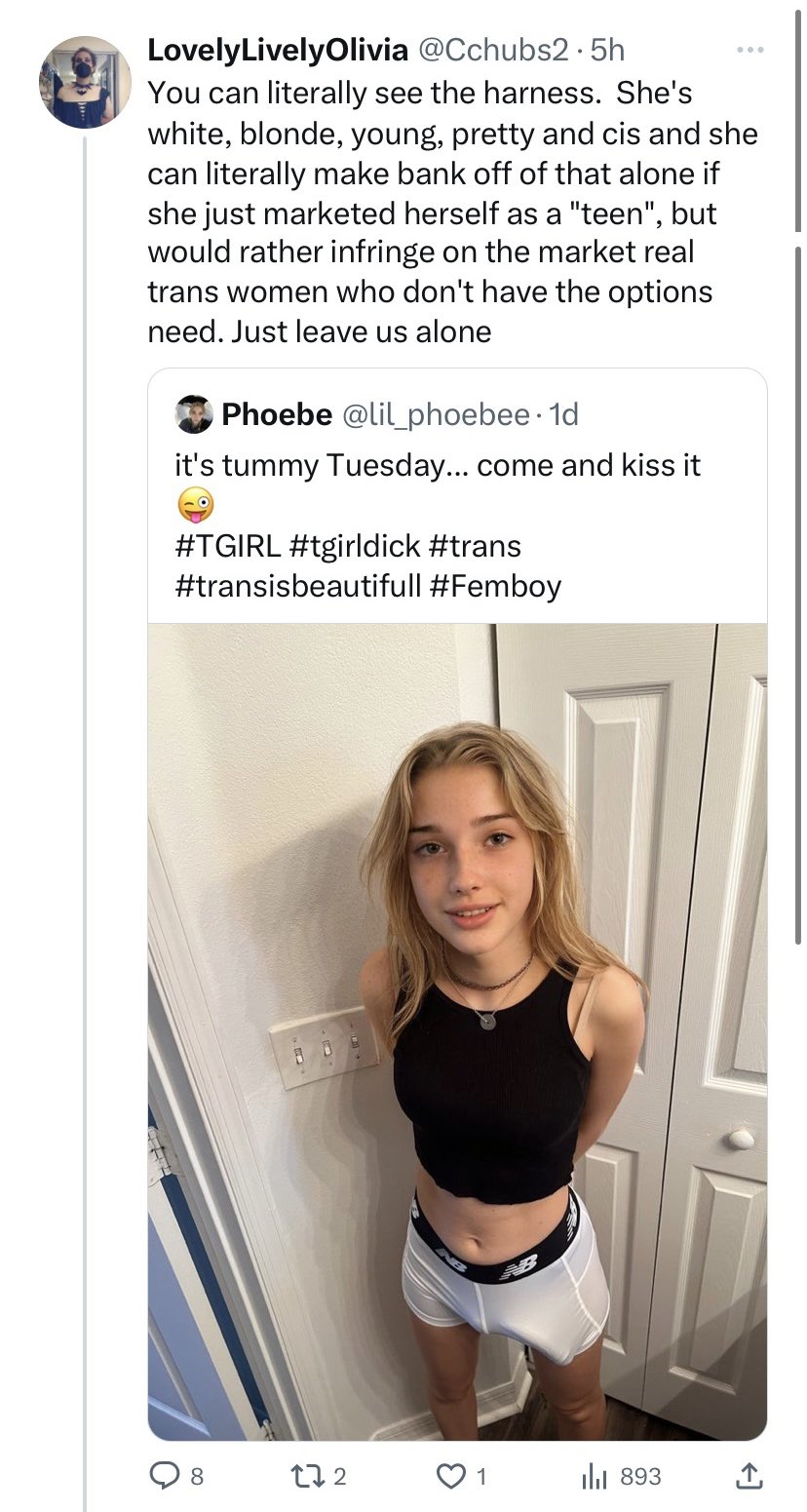Image resolution: width=807 pixels, height=1512 pixels.
Task: Open the #TGIRL hashtag
Action: click(x=227, y=545)
